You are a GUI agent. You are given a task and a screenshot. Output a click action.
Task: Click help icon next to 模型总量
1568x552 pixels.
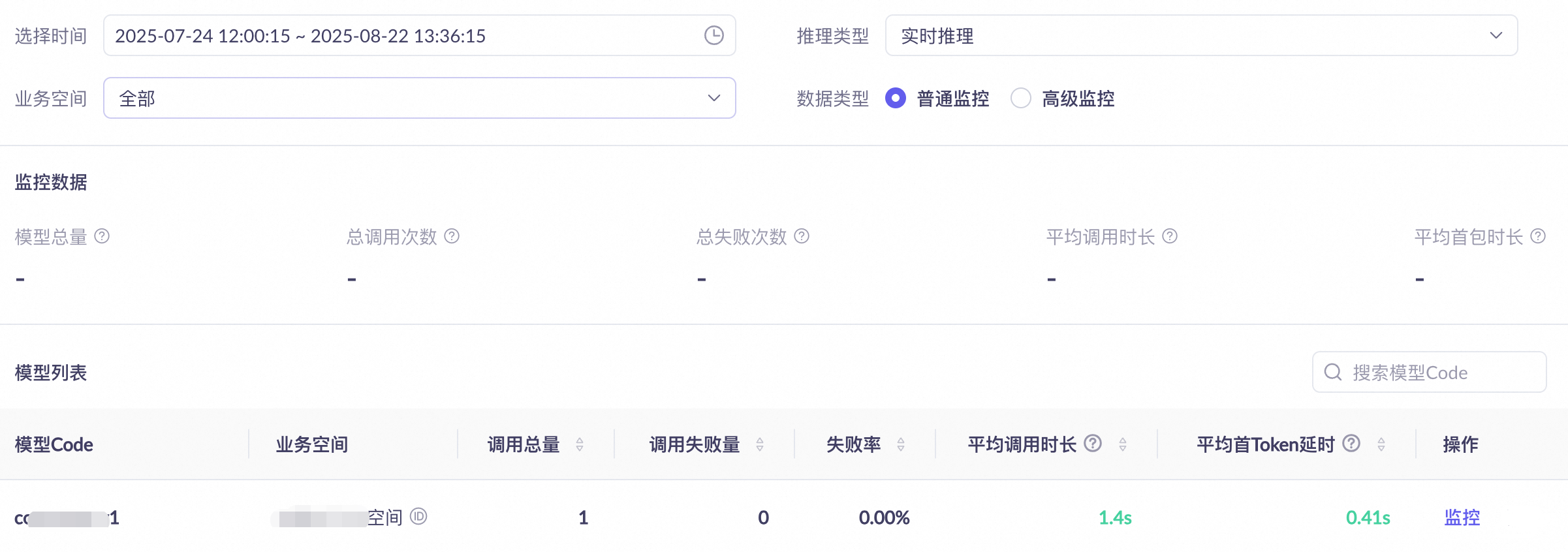pyautogui.click(x=102, y=236)
